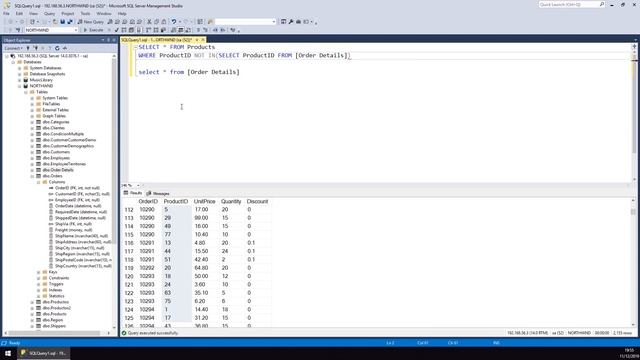Select the ShipCountry column item
Viewport: 640px width, 360px height.
[83, 266]
